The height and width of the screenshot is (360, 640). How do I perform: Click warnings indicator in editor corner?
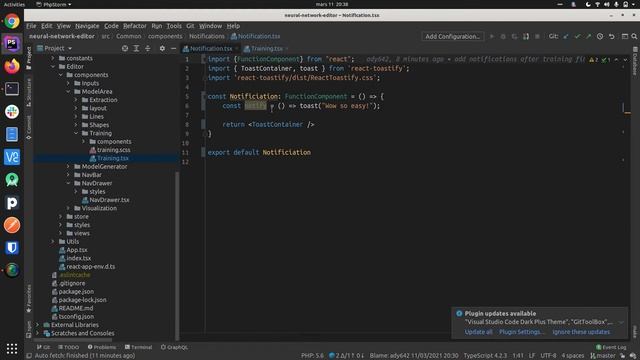coord(594,60)
